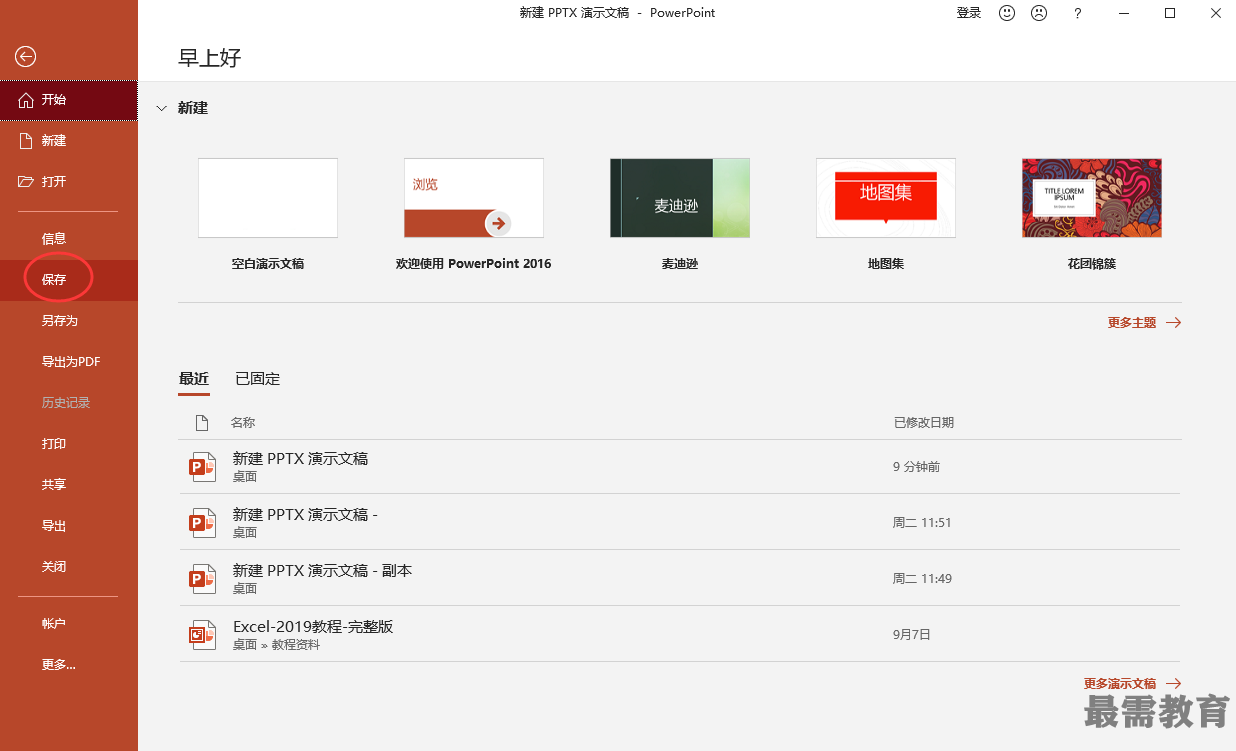The image size is (1236, 751).
Task: Click the smiley face feedback icon
Action: [1007, 13]
